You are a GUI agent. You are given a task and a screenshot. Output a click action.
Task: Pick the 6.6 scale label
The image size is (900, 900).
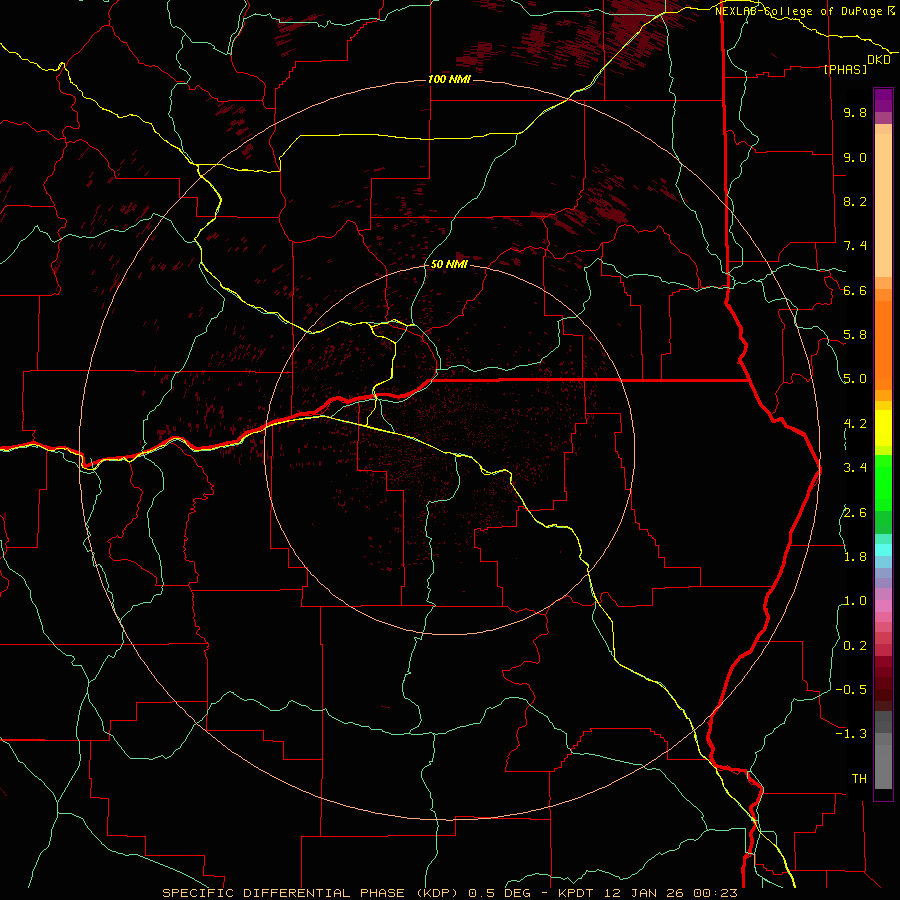pos(855,290)
